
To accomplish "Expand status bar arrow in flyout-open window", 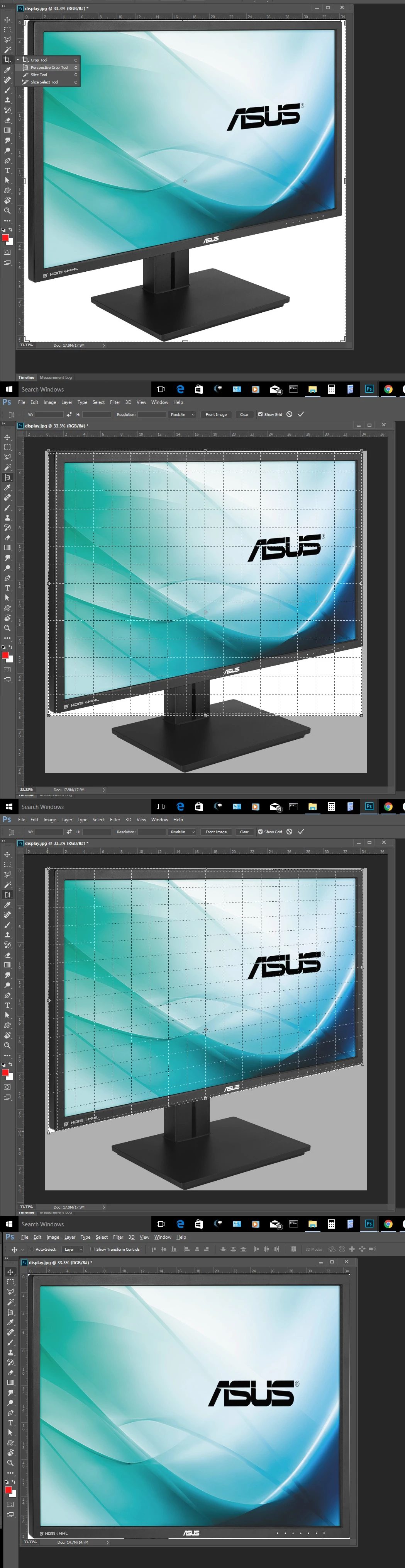I will pos(103,345).
